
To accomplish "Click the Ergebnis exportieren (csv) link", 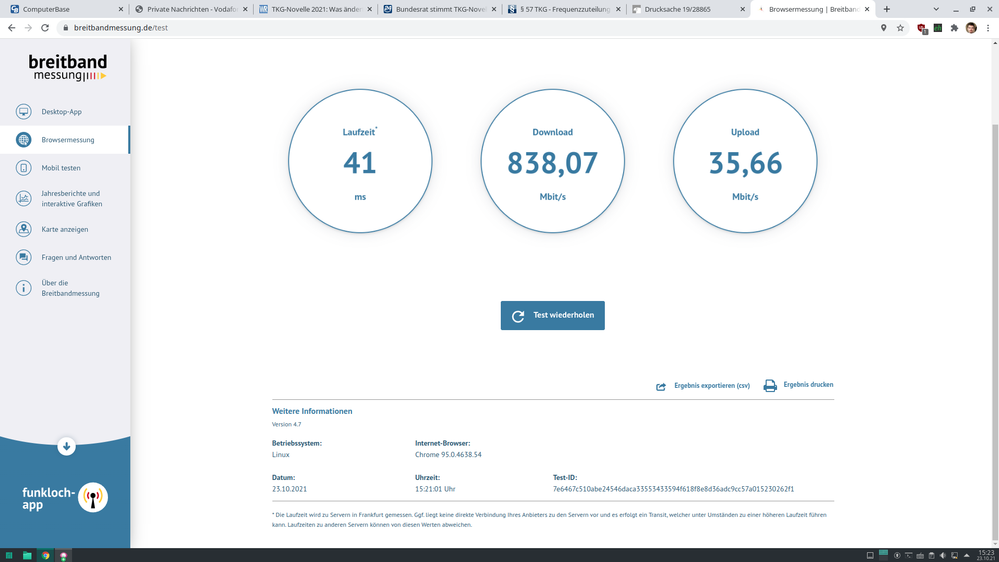I will 712,385.
